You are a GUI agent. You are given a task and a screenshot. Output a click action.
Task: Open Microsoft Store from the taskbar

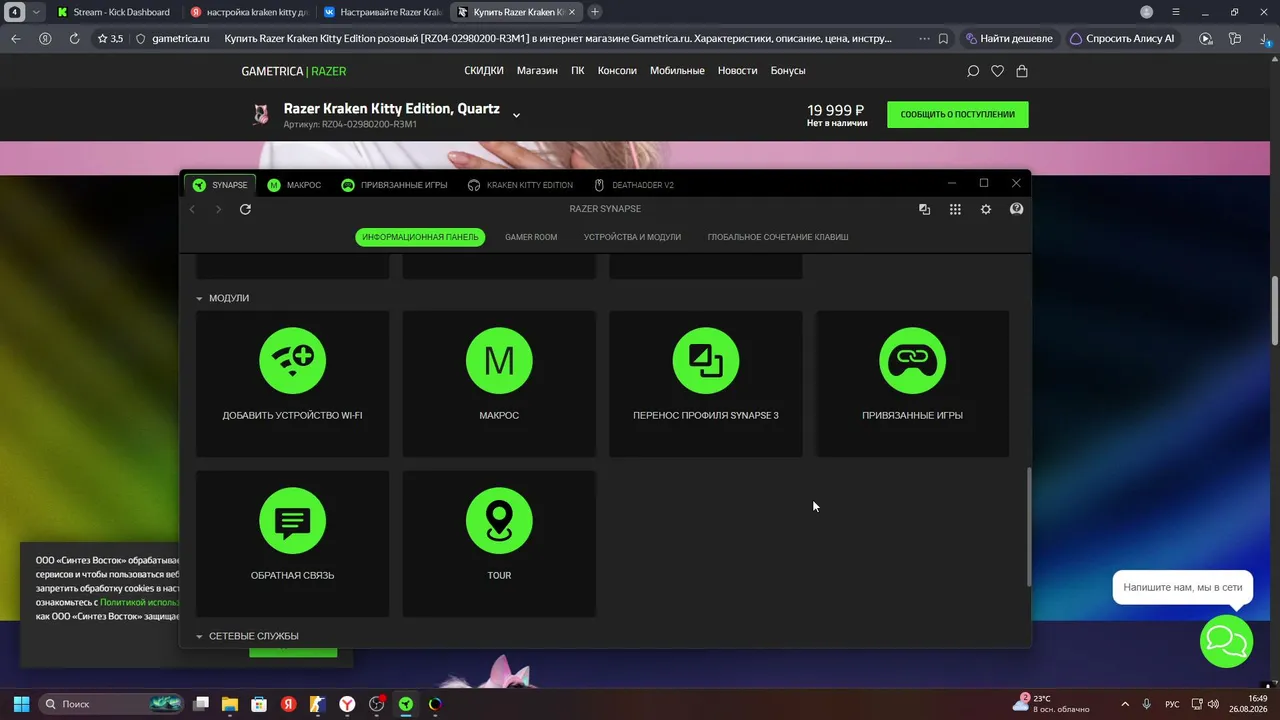tap(259, 704)
